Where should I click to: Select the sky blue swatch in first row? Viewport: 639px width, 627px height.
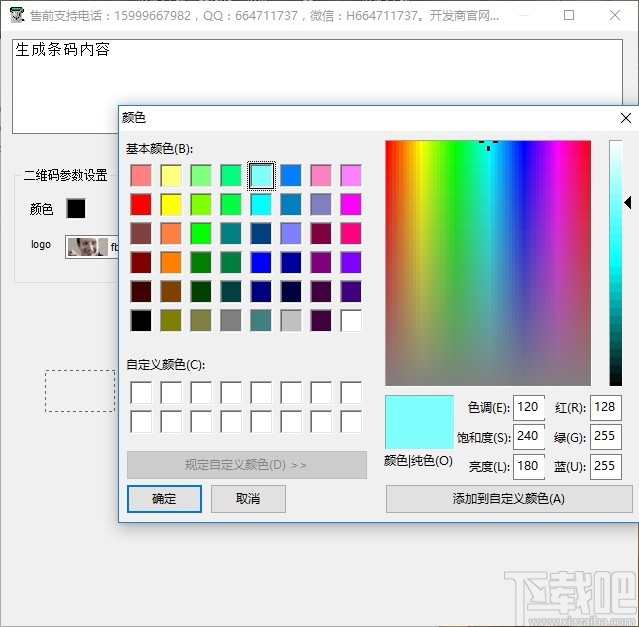pos(291,175)
